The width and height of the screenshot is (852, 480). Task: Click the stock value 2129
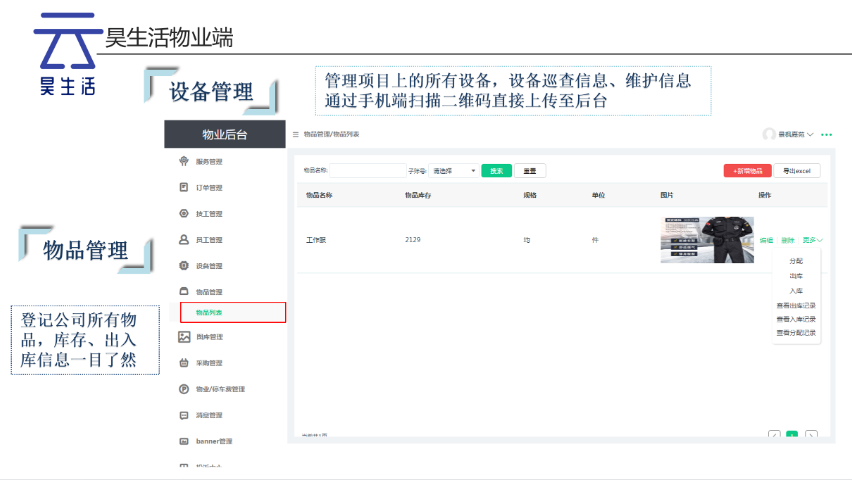[x=412, y=240]
